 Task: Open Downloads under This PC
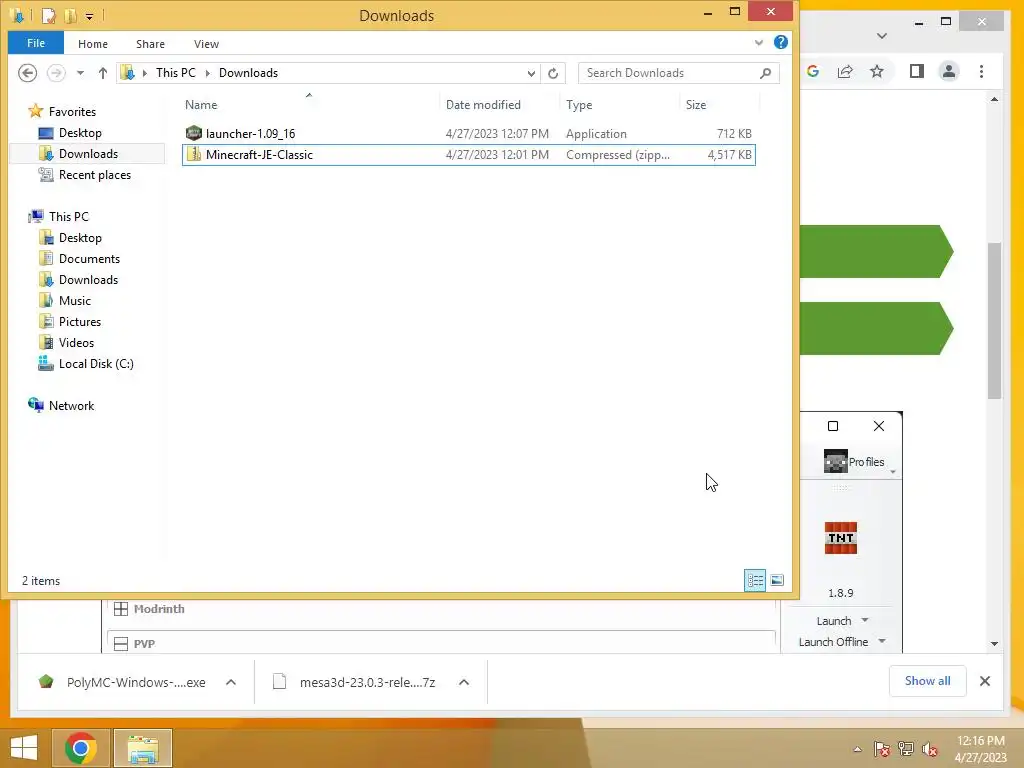coord(88,280)
